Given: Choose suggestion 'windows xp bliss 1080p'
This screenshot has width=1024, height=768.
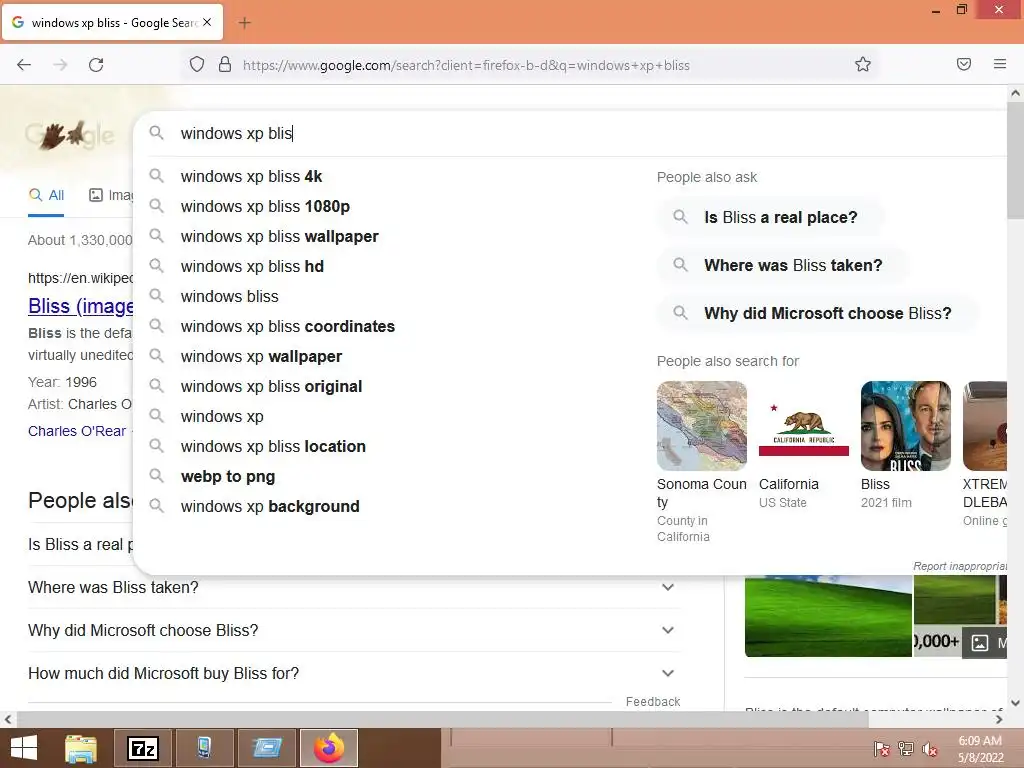Looking at the screenshot, I should coord(265,206).
